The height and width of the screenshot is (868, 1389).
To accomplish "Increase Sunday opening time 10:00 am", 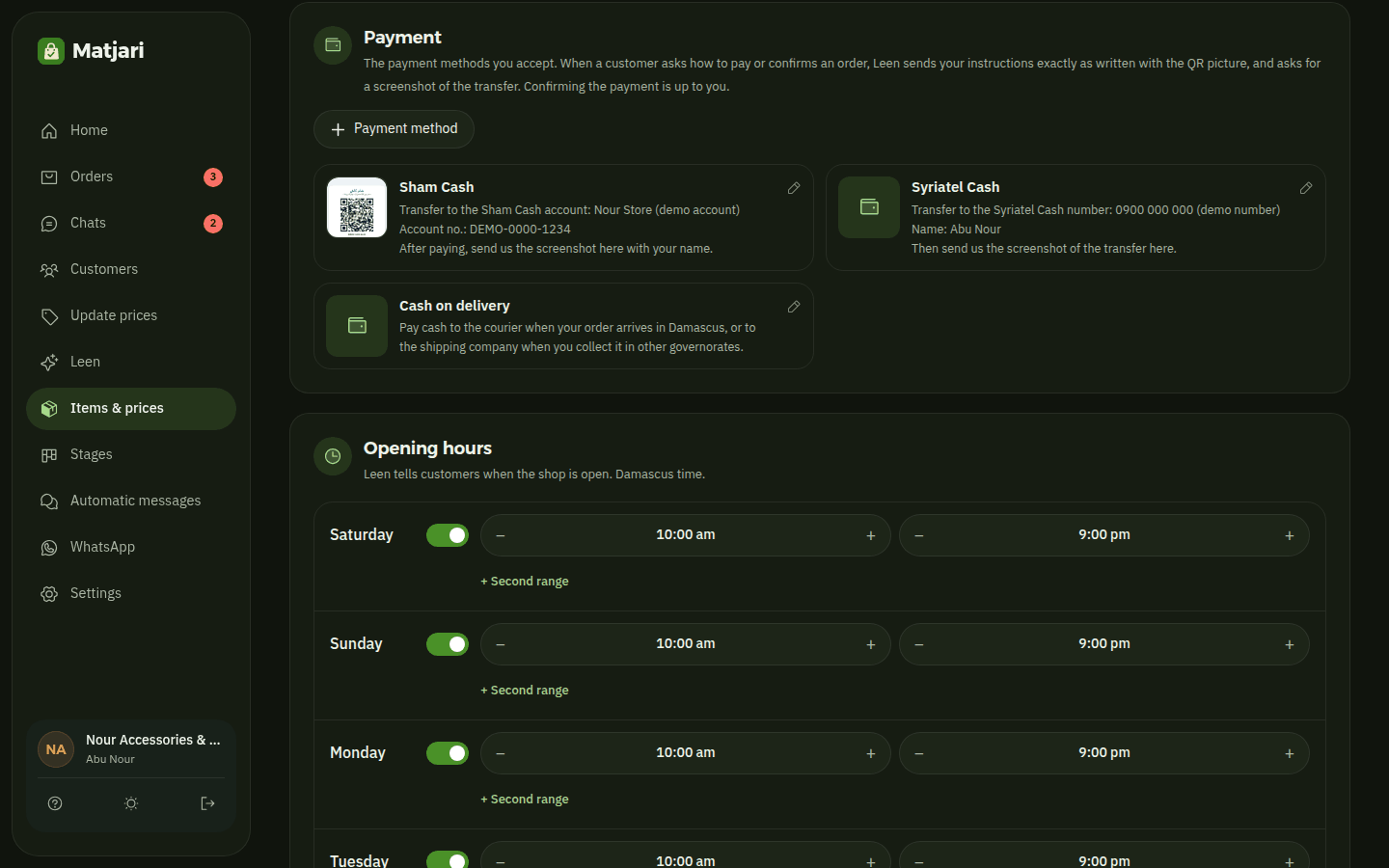I will [x=871, y=644].
